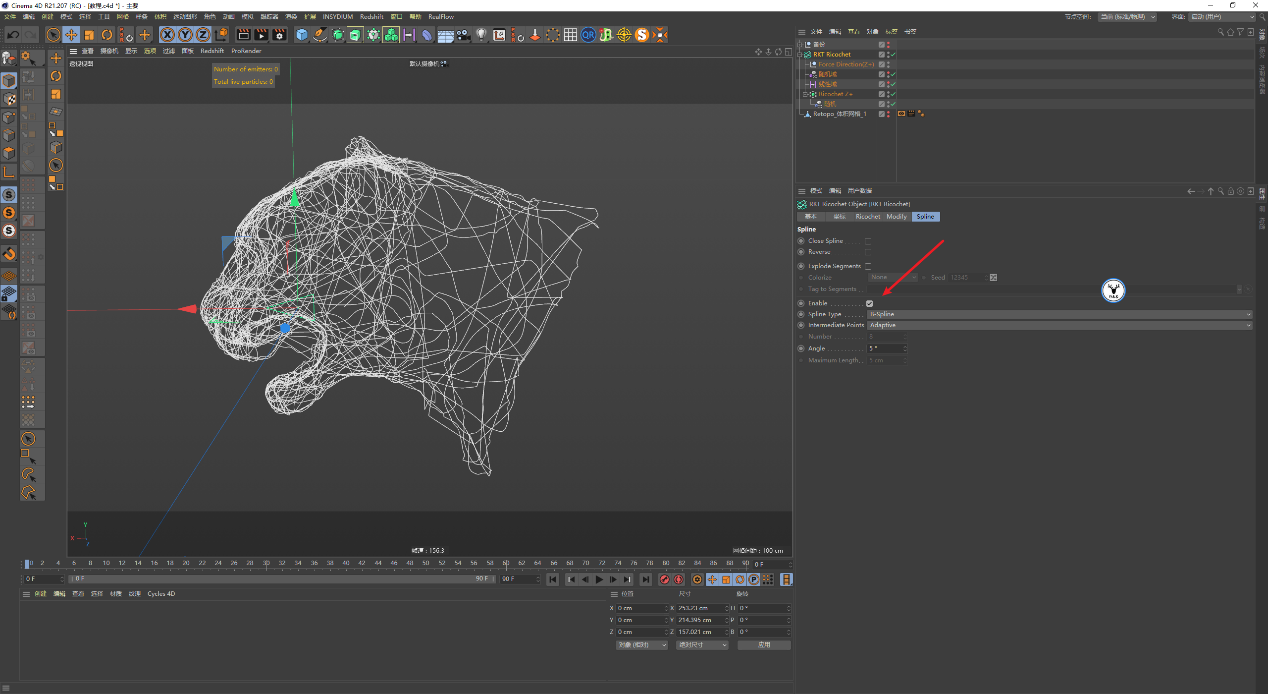Click the Camera object icon
This screenshot has height=694, width=1268.
464,35
